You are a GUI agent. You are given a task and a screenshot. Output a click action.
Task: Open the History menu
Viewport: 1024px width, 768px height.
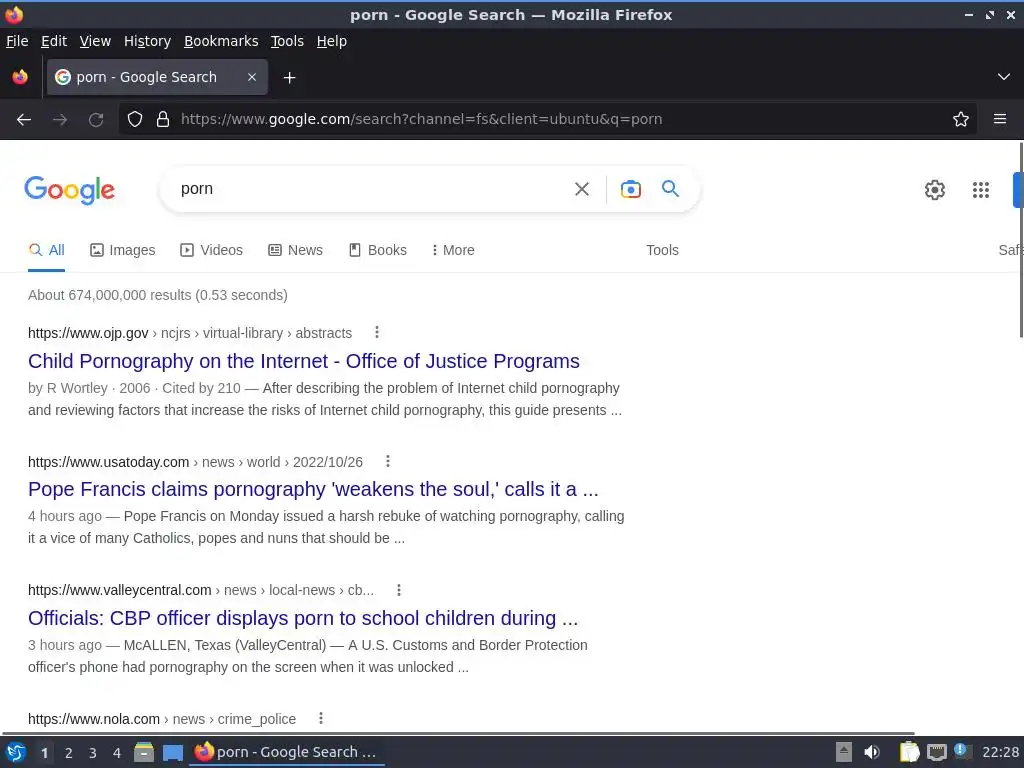147,41
